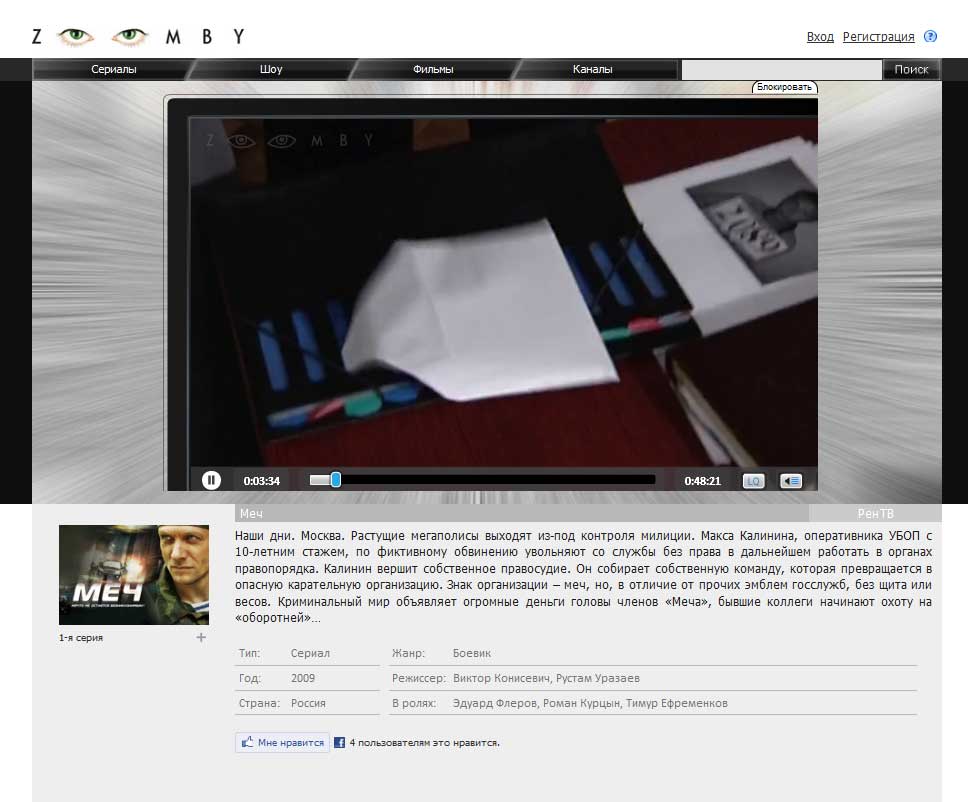Click the elapsed time 0:03:34

(x=262, y=481)
